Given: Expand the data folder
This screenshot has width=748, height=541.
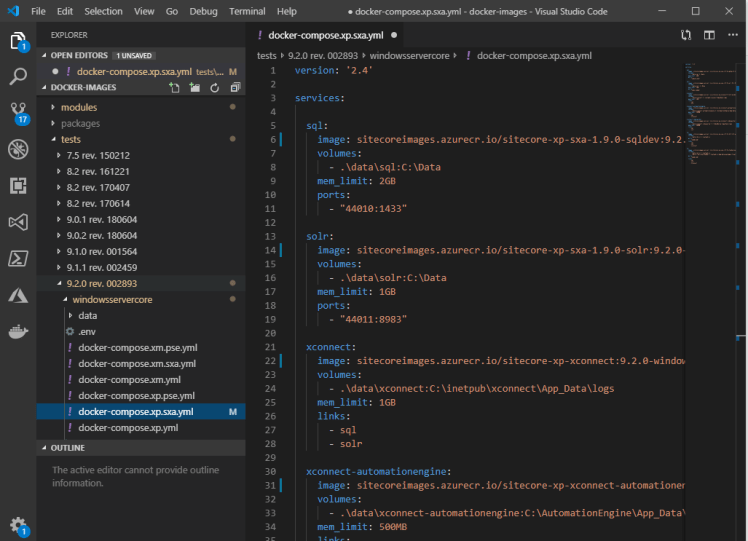Looking at the screenshot, I should pos(88,315).
